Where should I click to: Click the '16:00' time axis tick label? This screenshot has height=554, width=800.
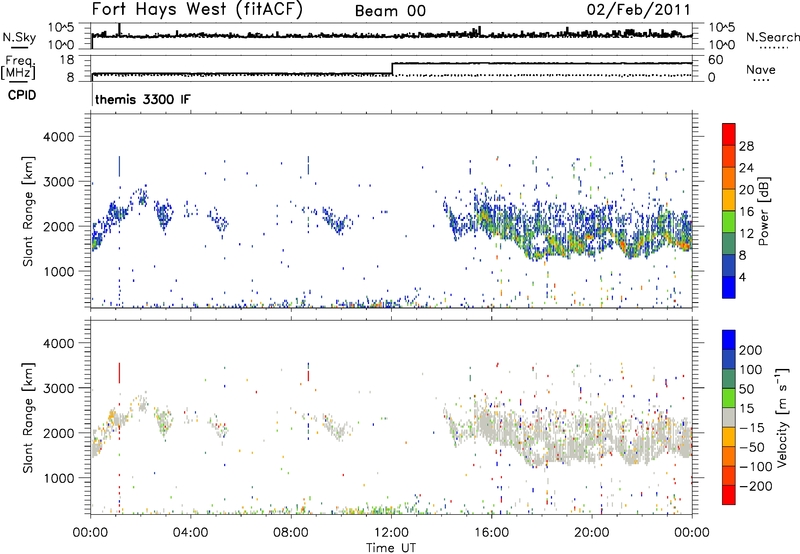[491, 532]
